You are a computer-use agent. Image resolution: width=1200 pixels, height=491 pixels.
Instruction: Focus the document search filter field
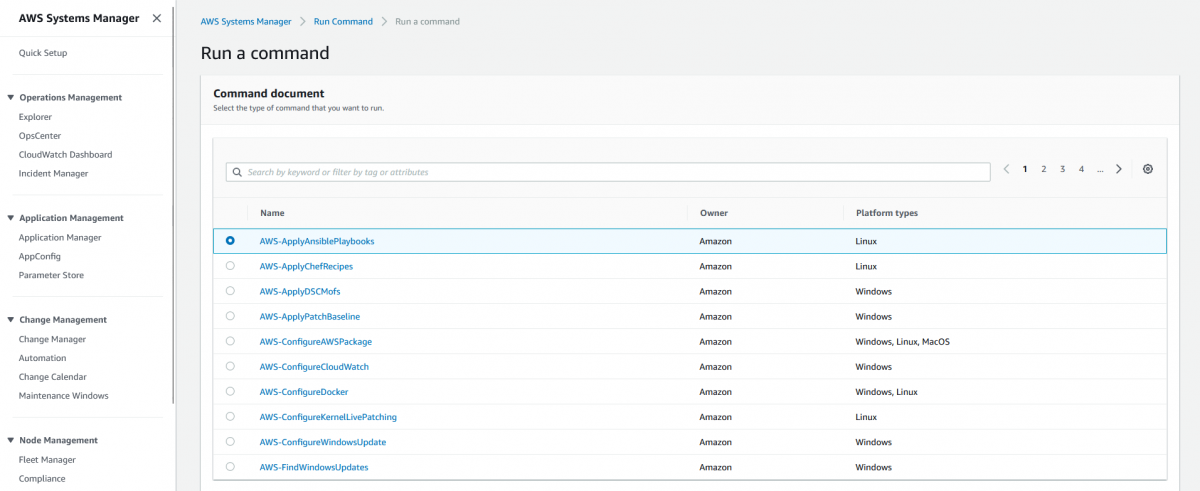(610, 172)
